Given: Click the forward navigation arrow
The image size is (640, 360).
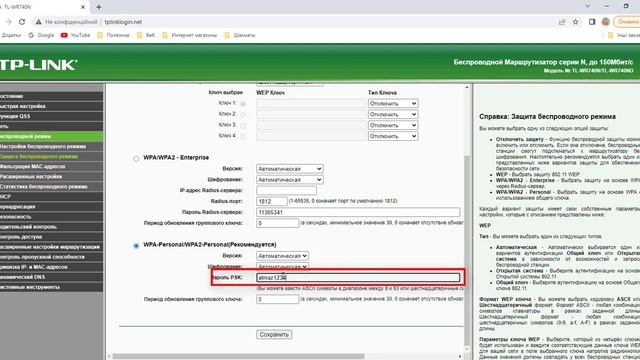Looking at the screenshot, I should pyautogui.click(x=8, y=22).
